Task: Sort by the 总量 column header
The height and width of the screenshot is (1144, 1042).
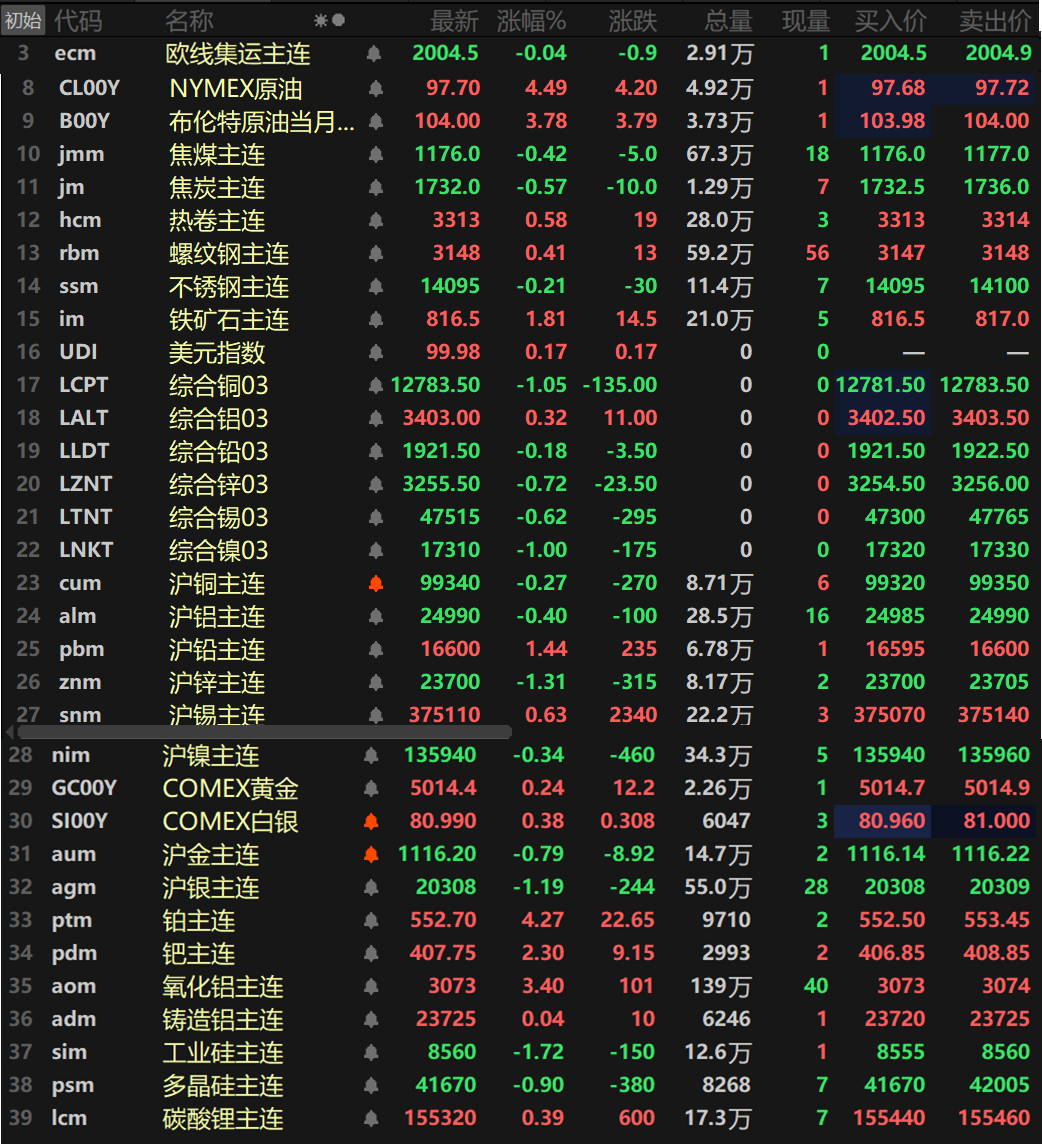Action: 728,20
